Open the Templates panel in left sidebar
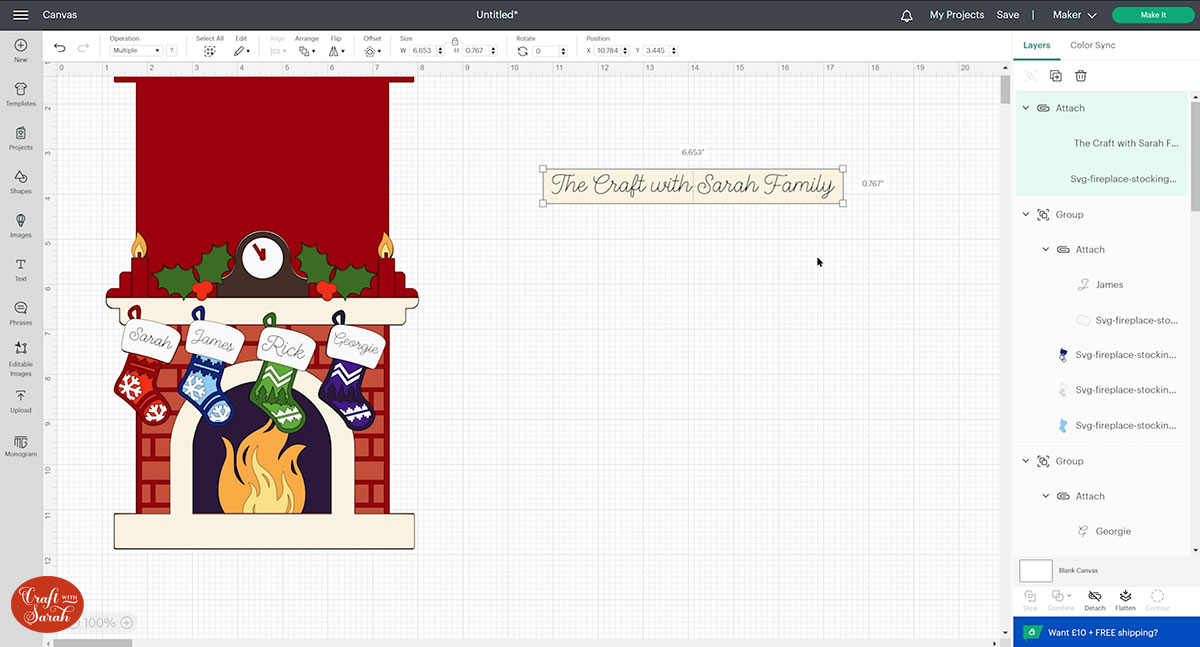 tap(20, 93)
